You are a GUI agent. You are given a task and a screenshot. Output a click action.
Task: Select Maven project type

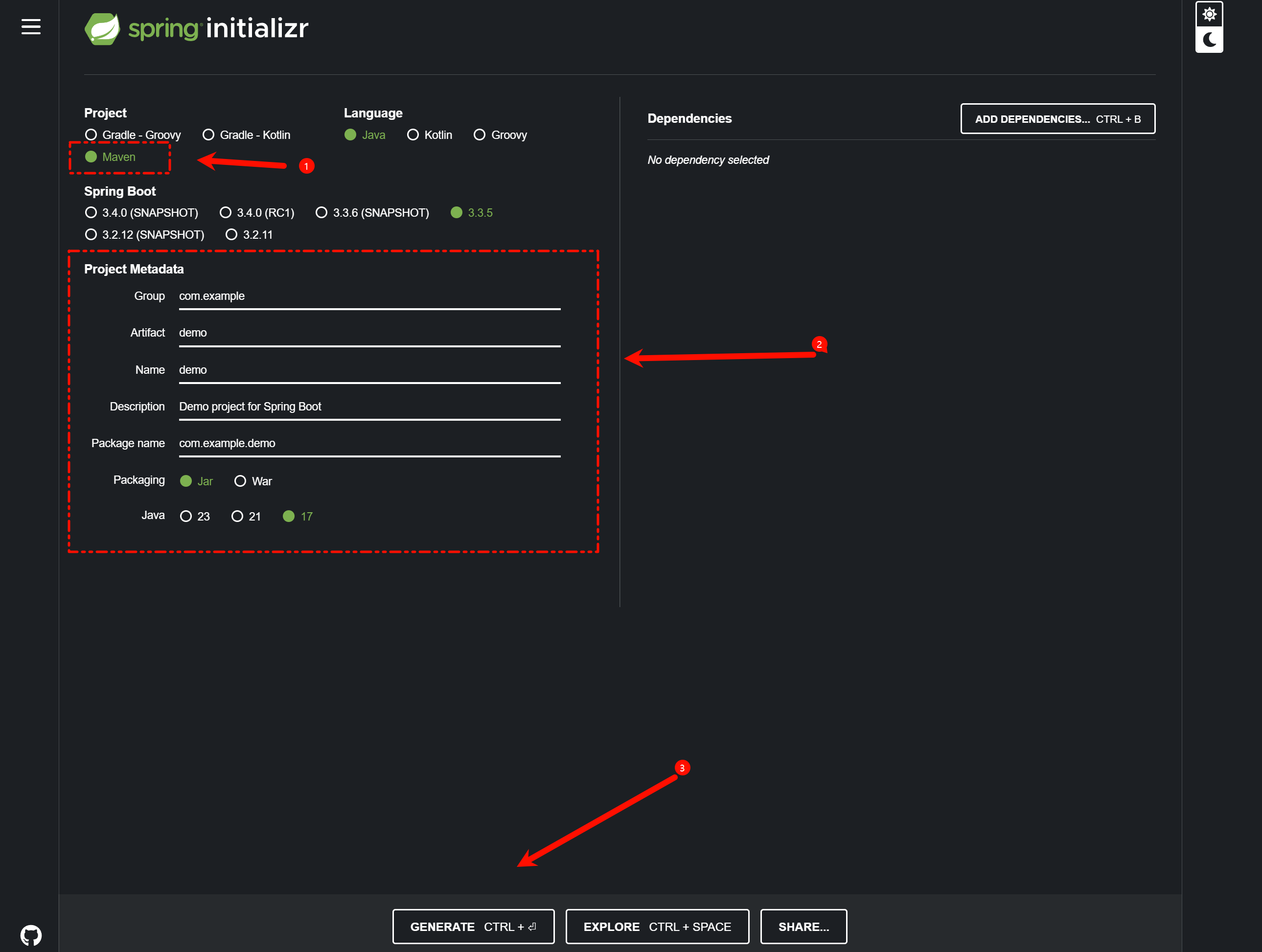[110, 157]
